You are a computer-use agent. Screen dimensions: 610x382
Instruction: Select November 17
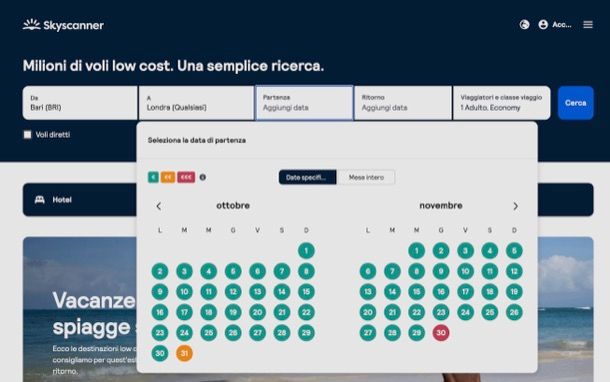pos(465,292)
